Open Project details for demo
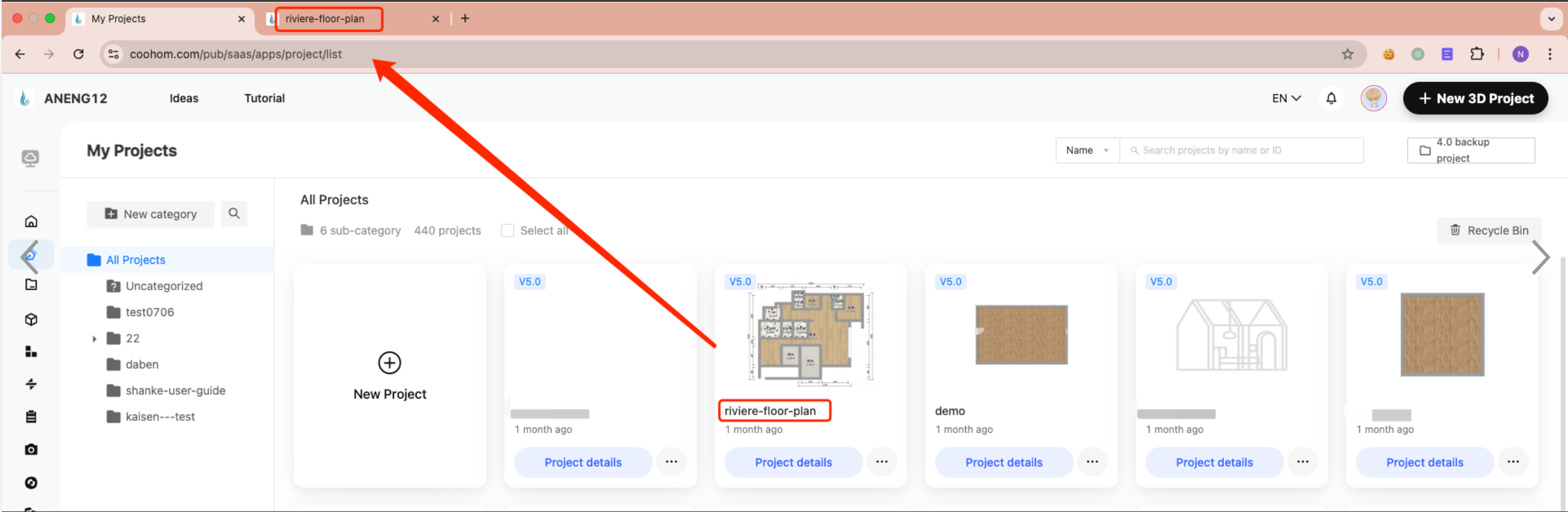Image resolution: width=1568 pixels, height=512 pixels. (x=1003, y=462)
